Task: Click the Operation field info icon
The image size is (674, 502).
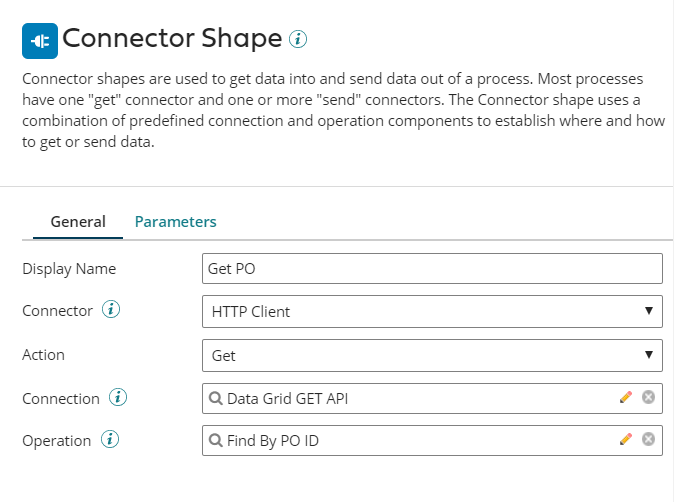Action: (110, 440)
